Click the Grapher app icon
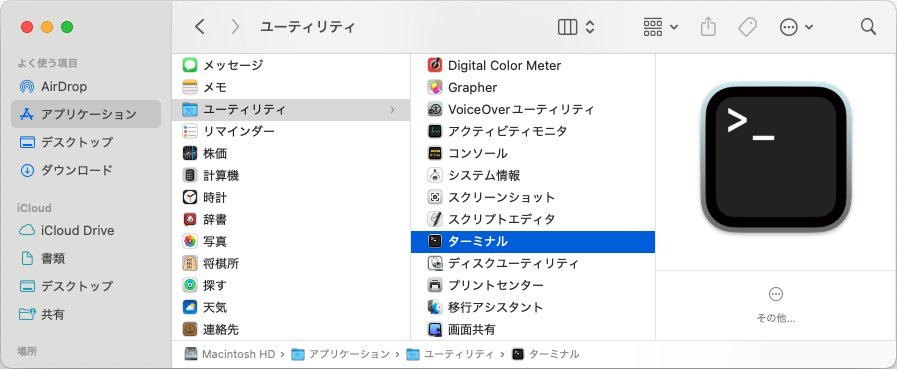Image resolution: width=897 pixels, height=369 pixels. click(435, 88)
